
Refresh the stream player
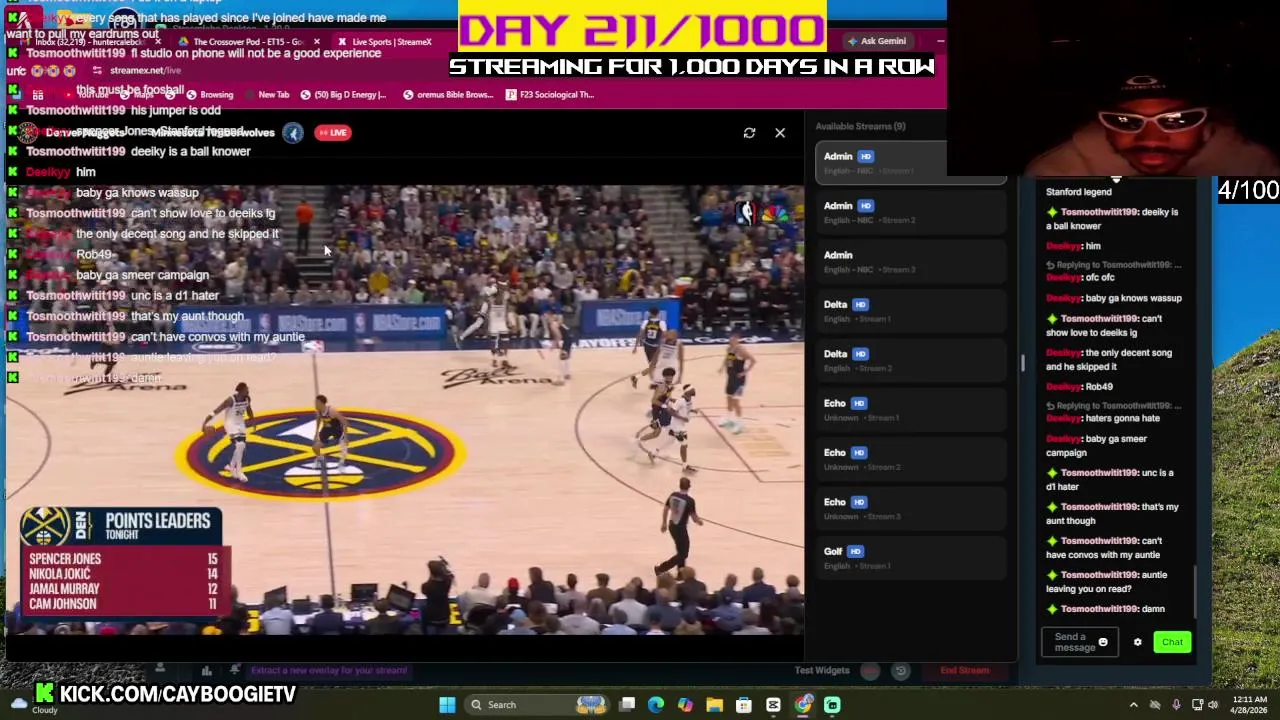(x=749, y=133)
